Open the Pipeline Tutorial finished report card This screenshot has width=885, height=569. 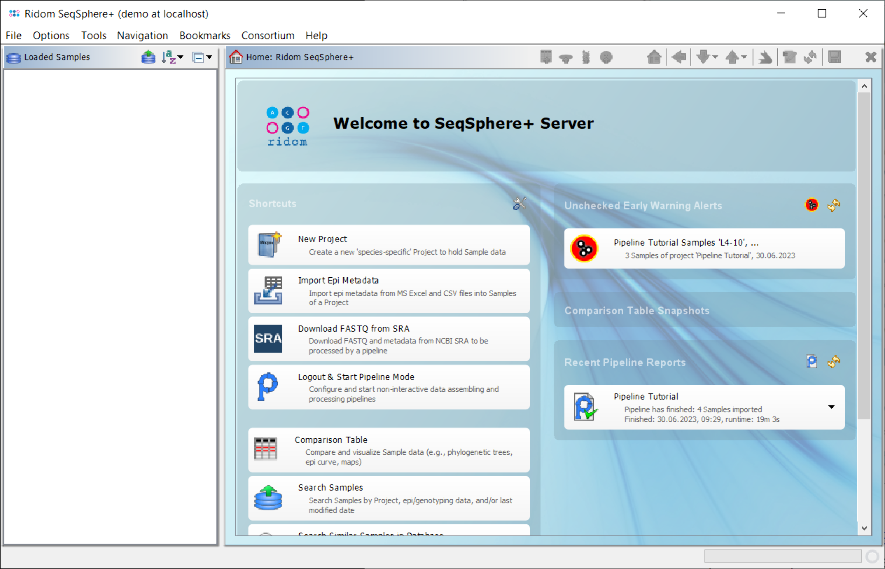point(704,408)
